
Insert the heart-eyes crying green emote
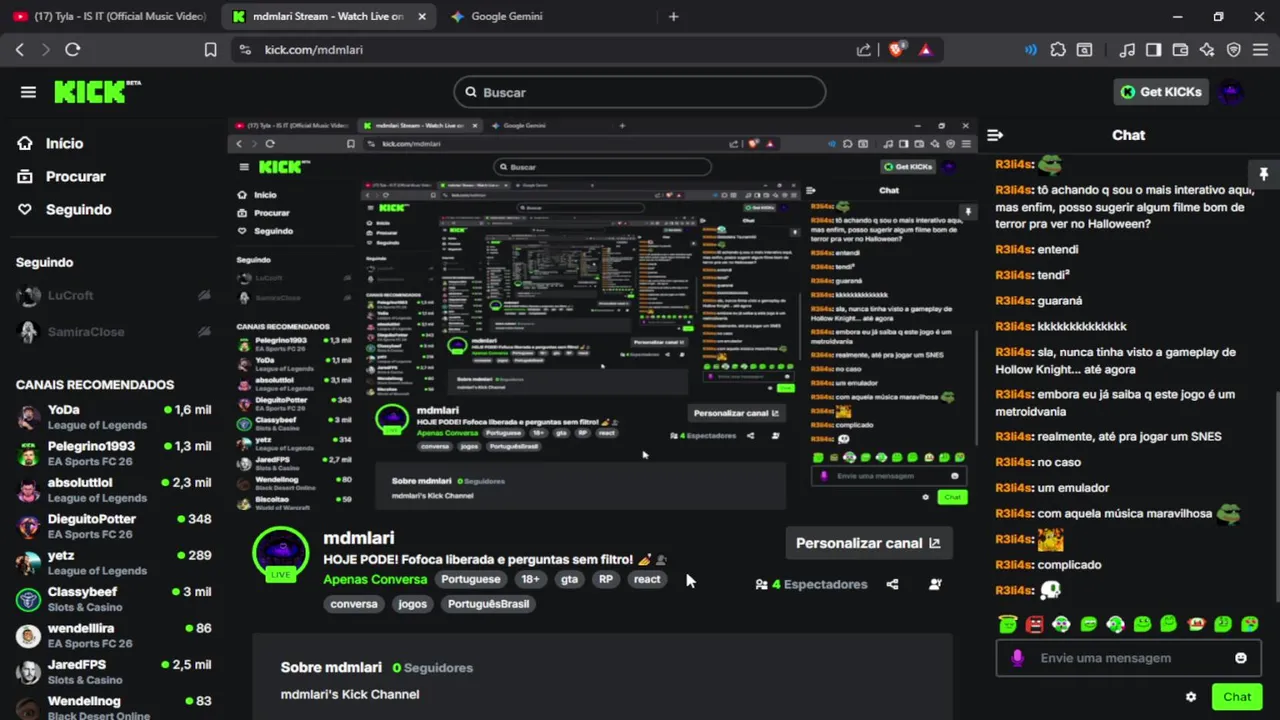1250,624
